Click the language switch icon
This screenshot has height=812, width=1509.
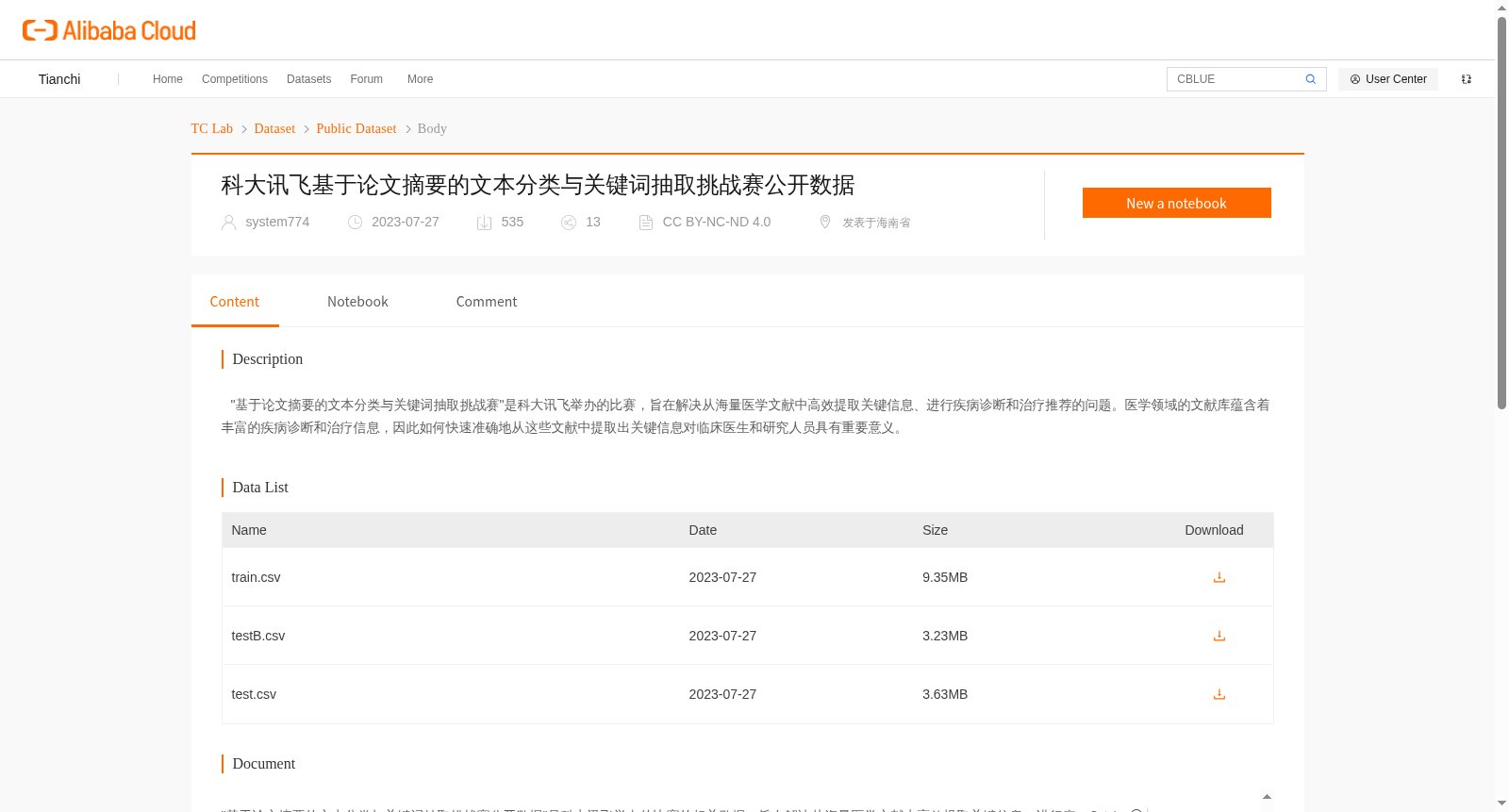point(1467,79)
